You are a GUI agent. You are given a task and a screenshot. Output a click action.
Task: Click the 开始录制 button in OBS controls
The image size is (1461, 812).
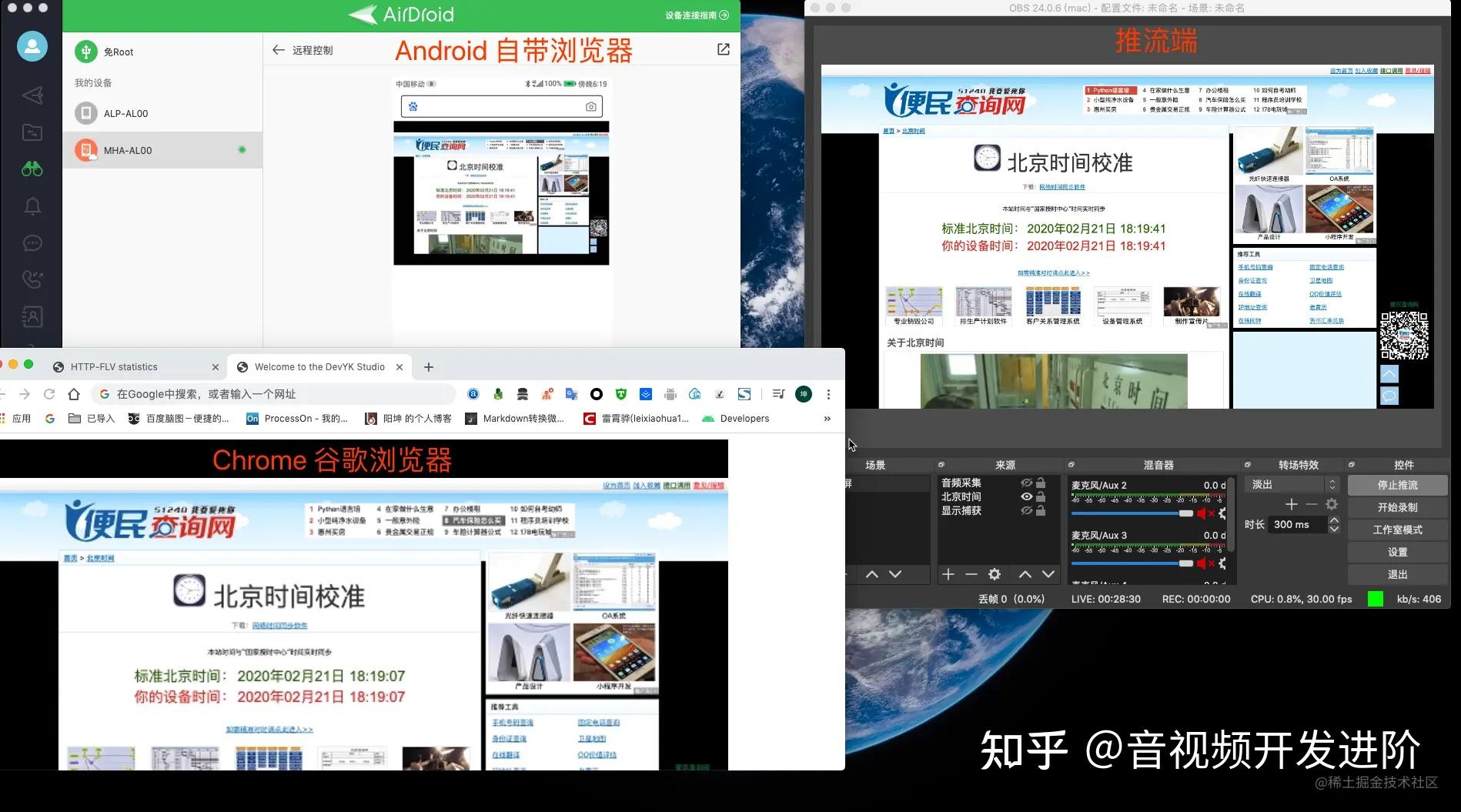[1397, 506]
